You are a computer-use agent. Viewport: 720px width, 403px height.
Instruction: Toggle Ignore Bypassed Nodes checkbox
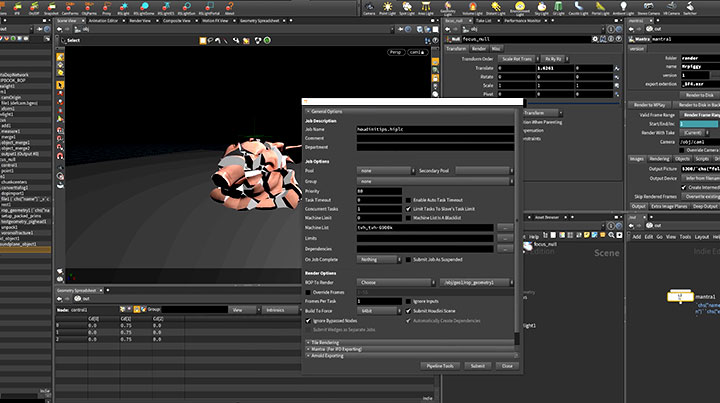click(310, 319)
